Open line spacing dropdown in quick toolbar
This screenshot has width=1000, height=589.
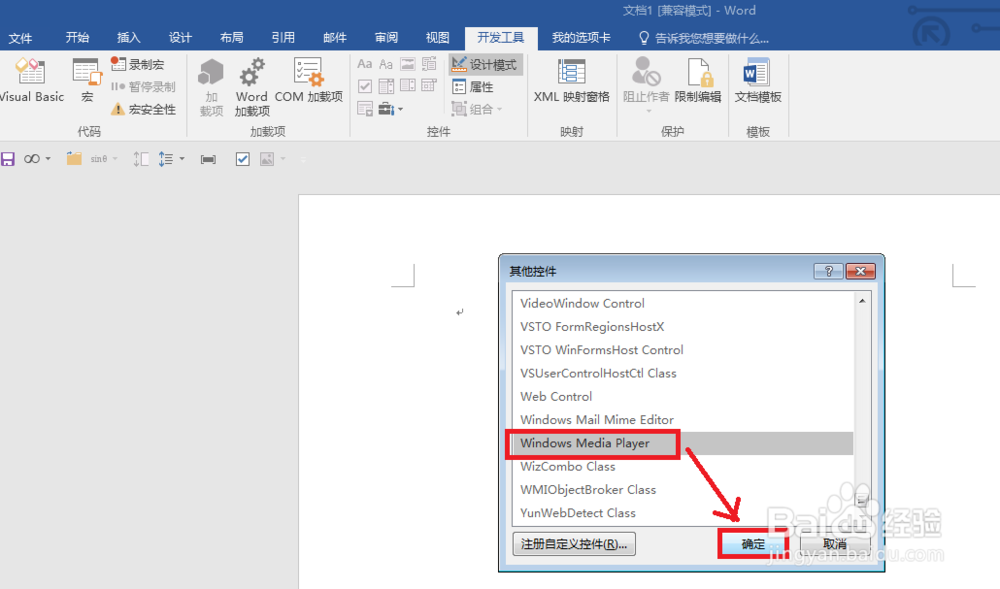coord(182,159)
